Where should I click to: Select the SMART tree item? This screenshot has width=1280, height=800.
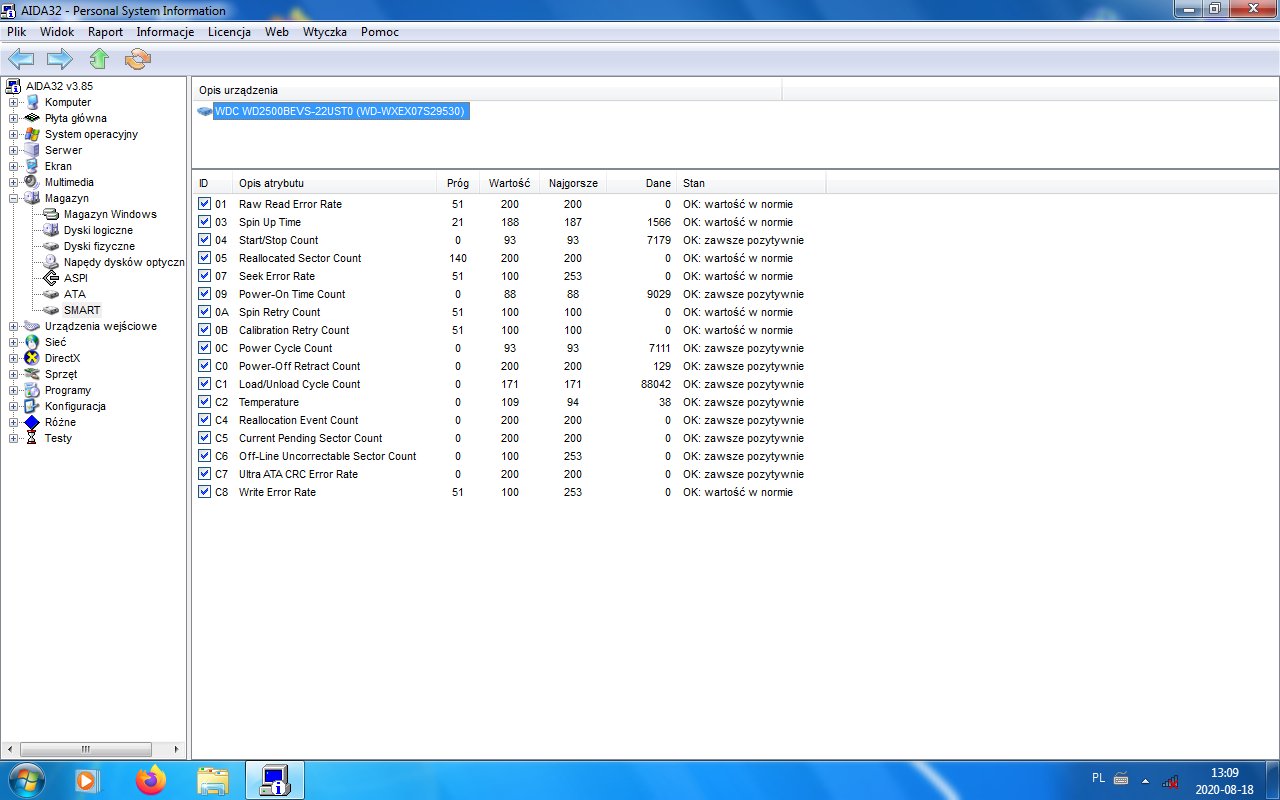(x=82, y=310)
